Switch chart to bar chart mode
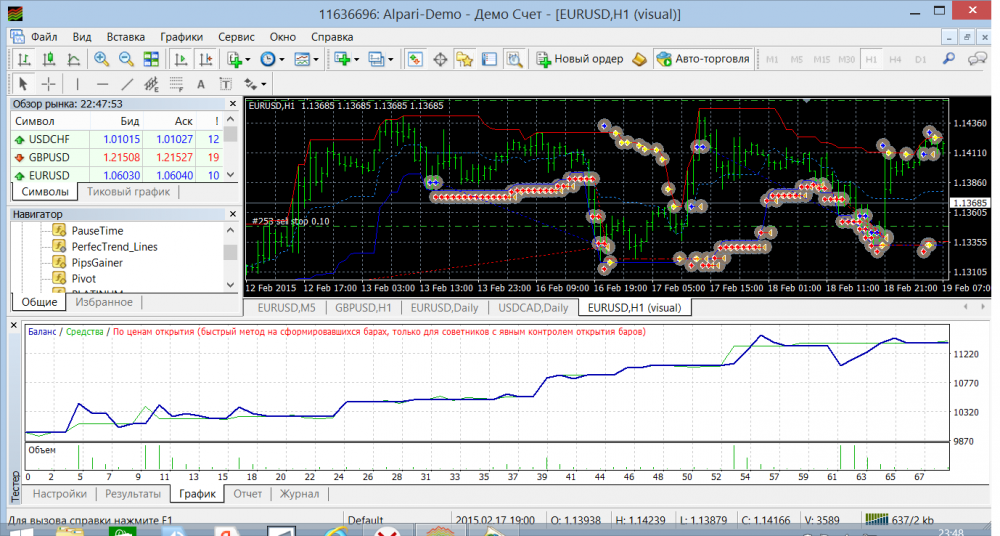The image size is (1000, 536). tap(24, 59)
